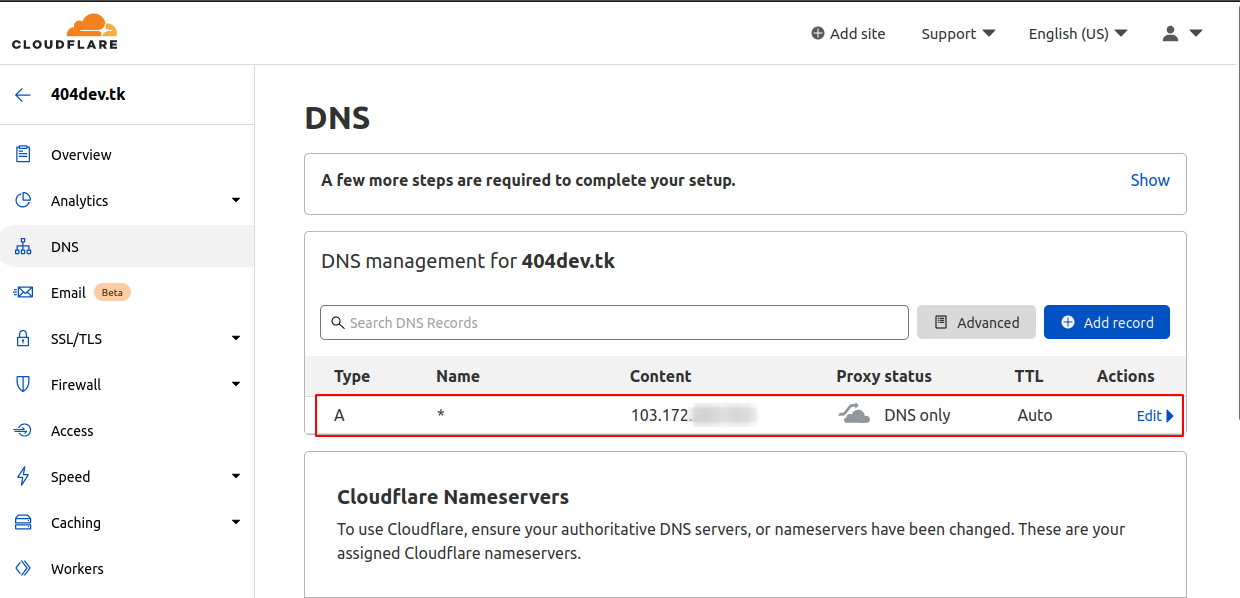The height and width of the screenshot is (598, 1240).
Task: Click the Add record button
Action: (1107, 322)
